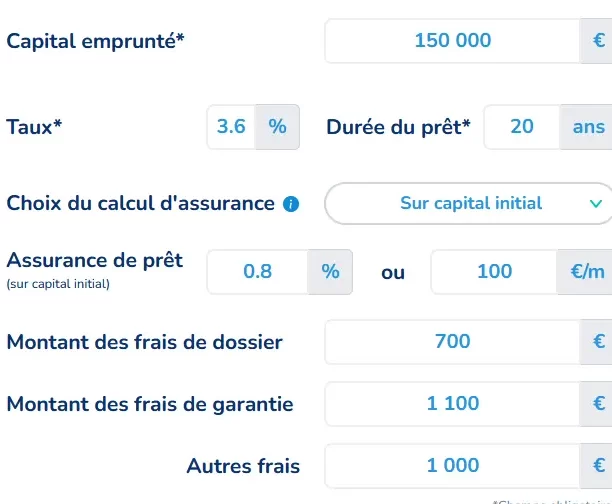Click the euro symbol beside frais de dossier
The image size is (612, 504).
pos(598,342)
